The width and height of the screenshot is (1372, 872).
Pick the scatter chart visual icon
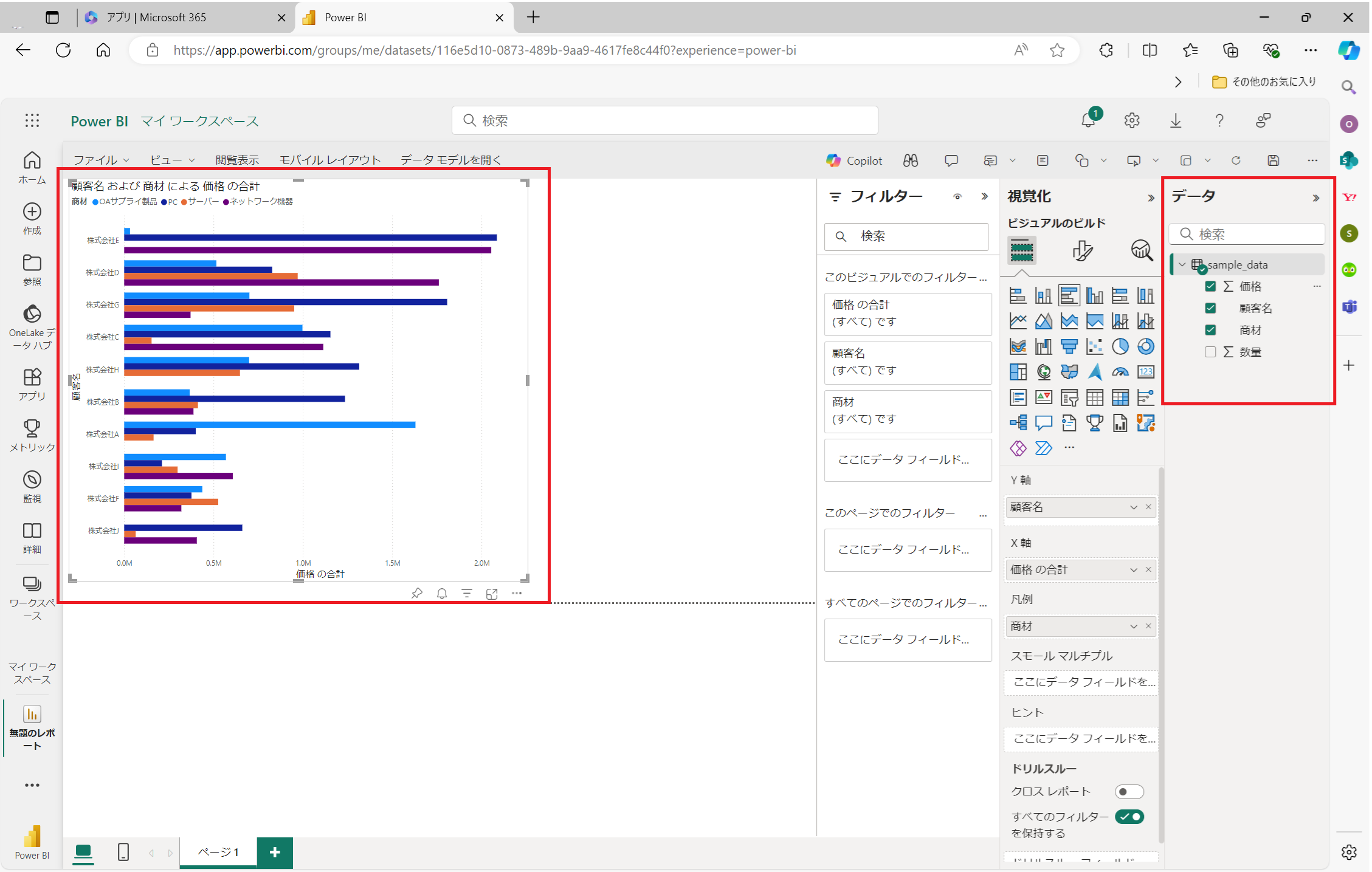[x=1094, y=346]
